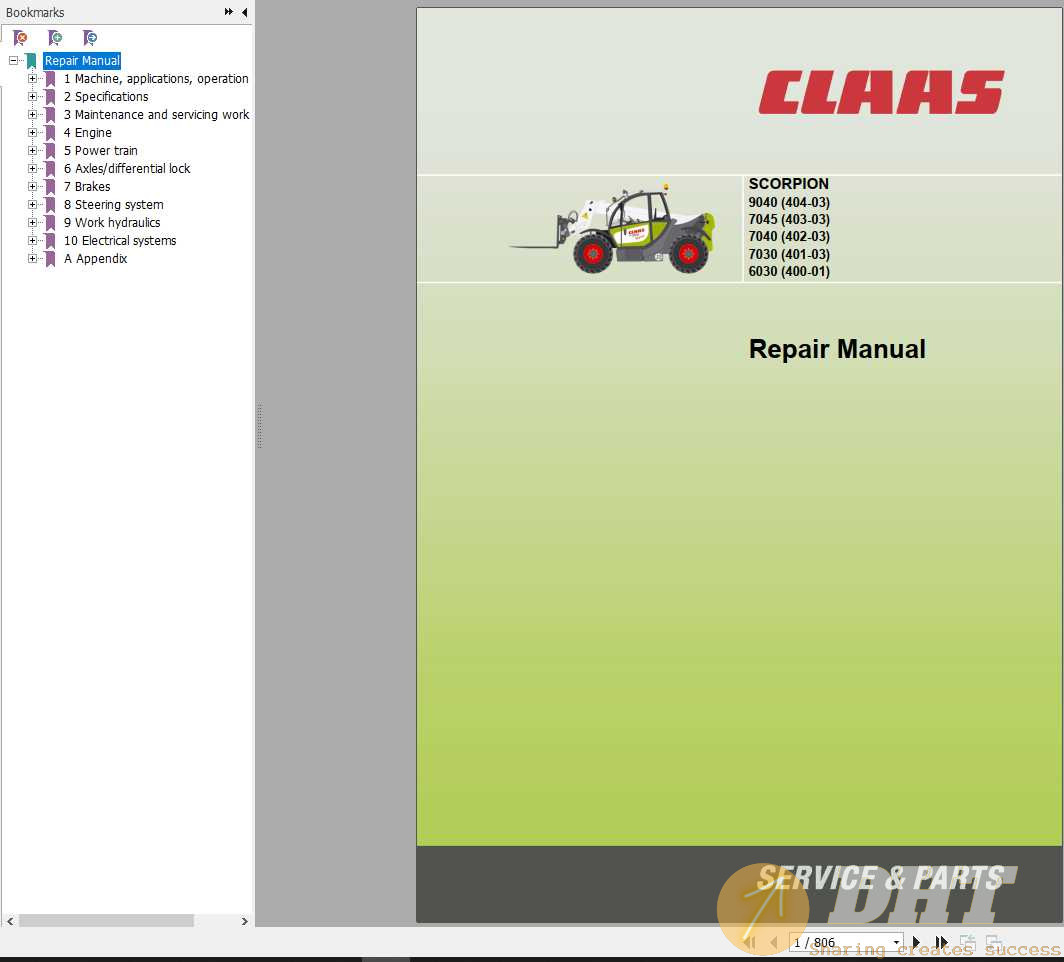This screenshot has height=962, width=1064.
Task: Click the bookmarks scrollbar right arrow
Action: pyautogui.click(x=244, y=921)
